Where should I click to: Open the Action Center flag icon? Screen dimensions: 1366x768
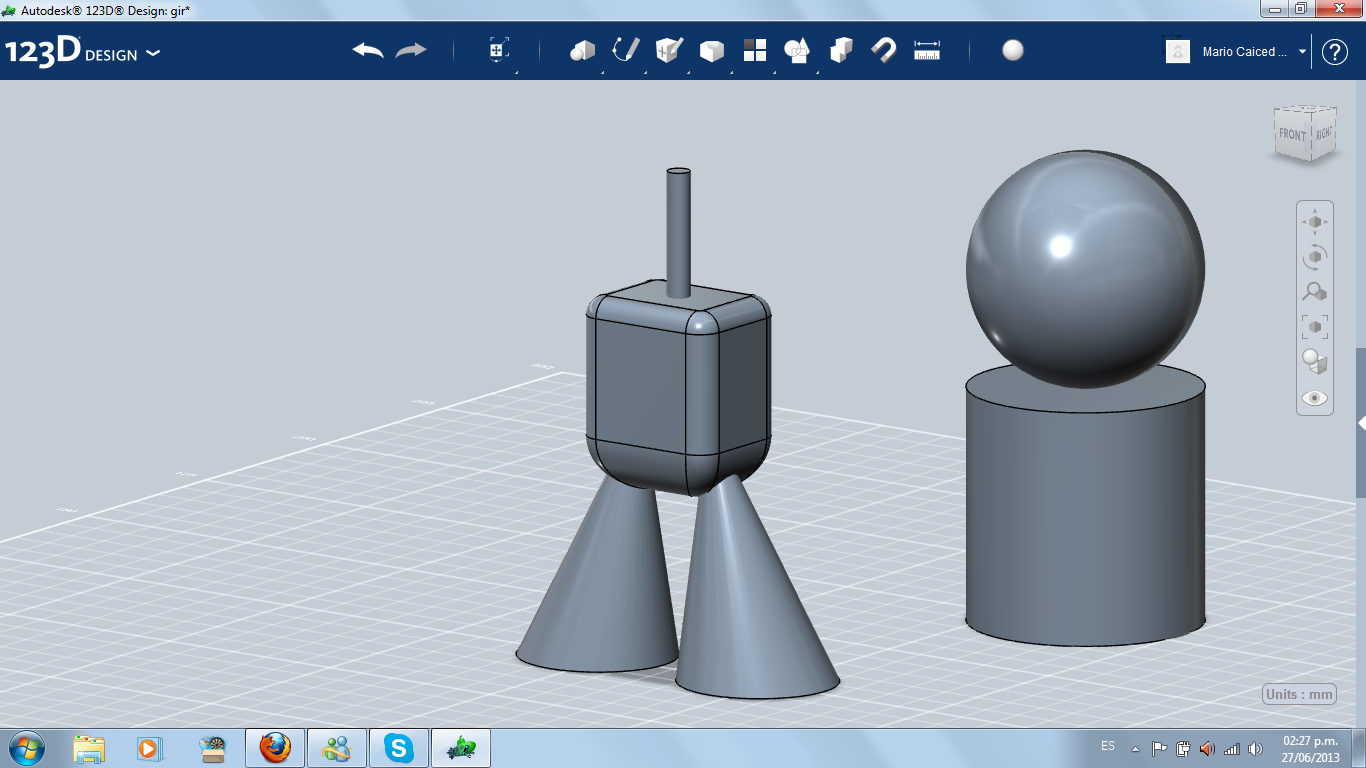pyautogui.click(x=1159, y=749)
